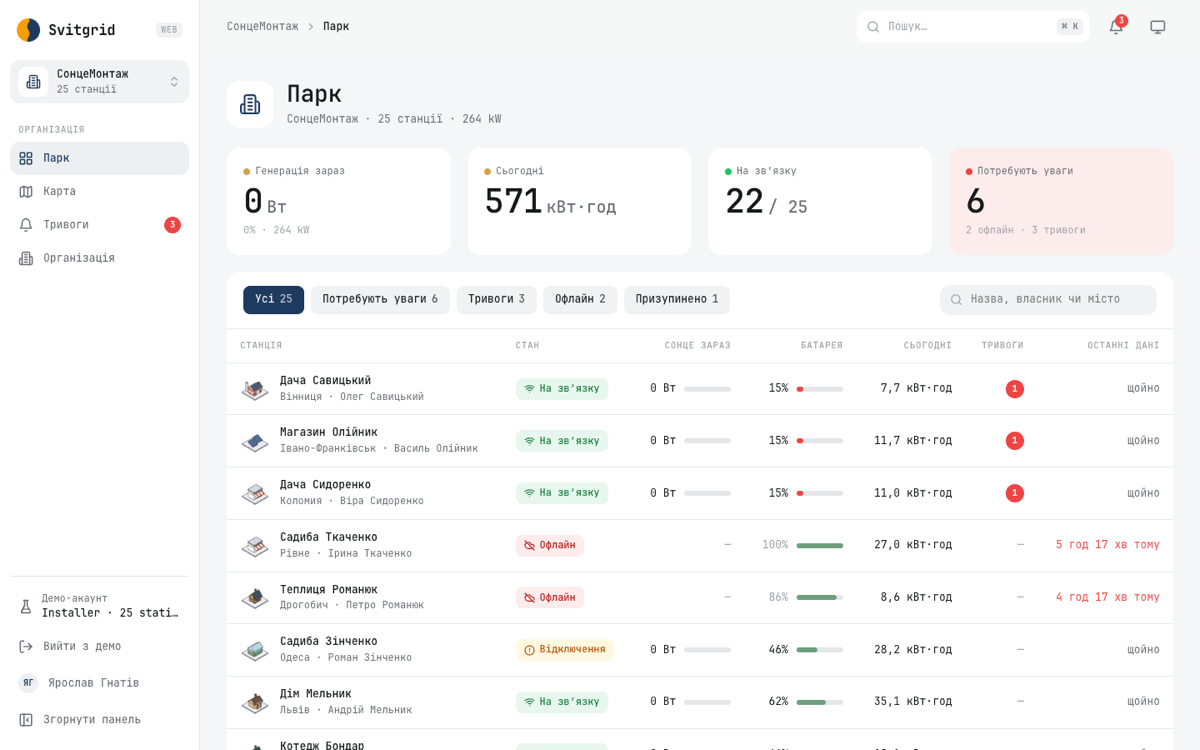Open notifications bell icon
Screen dimensions: 1200x750
click(x=1116, y=27)
